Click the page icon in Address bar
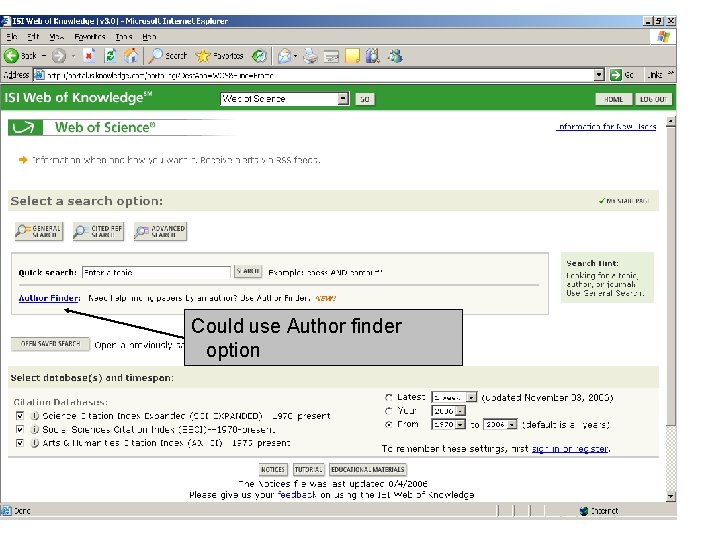Image resolution: width=720 pixels, height=540 pixels. (39, 75)
